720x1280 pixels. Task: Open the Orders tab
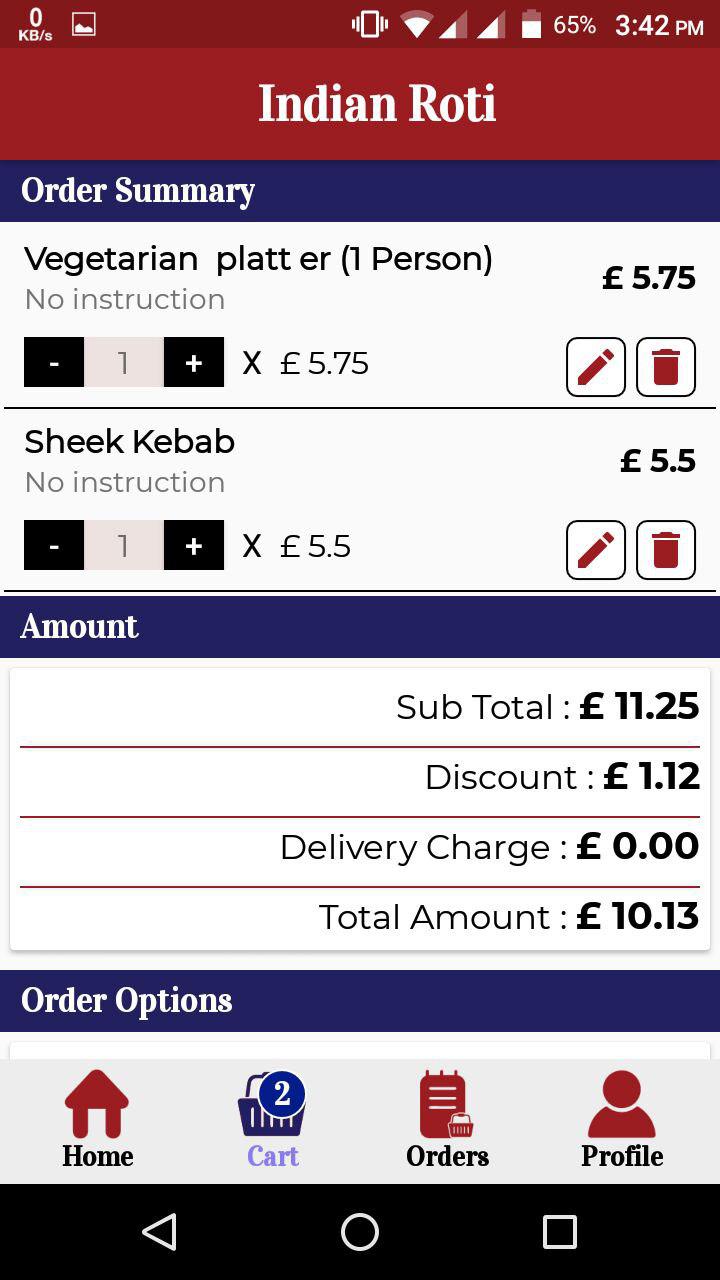point(447,1120)
